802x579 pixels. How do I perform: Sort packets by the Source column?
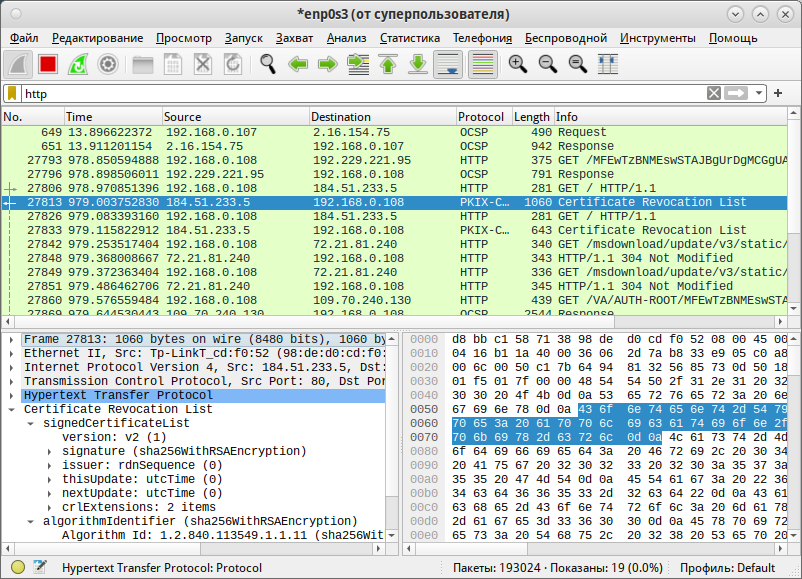(236, 117)
